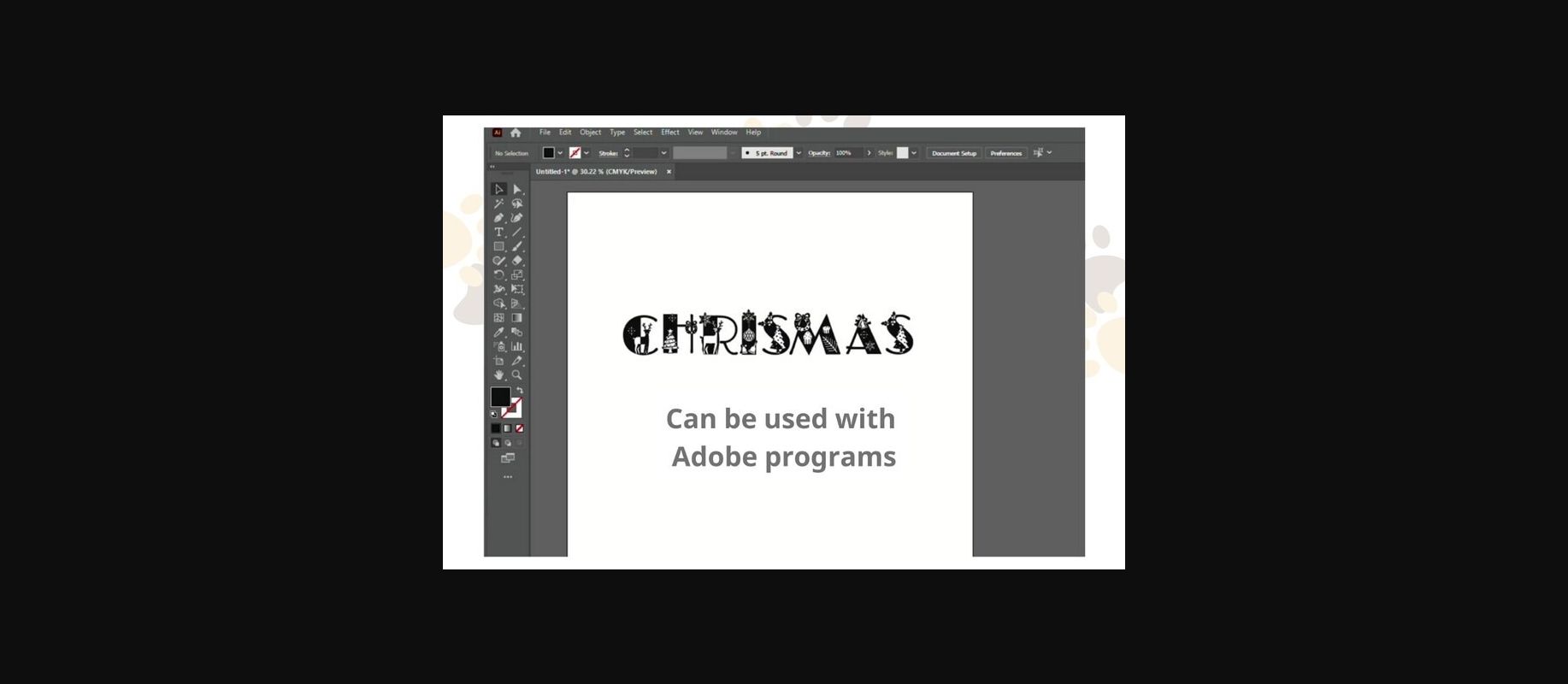Pick the Gradient tool
1568x684 pixels.
(517, 317)
